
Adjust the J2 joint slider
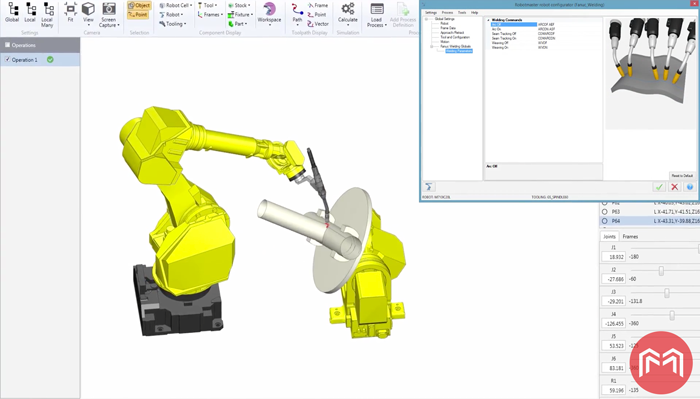coord(661,270)
